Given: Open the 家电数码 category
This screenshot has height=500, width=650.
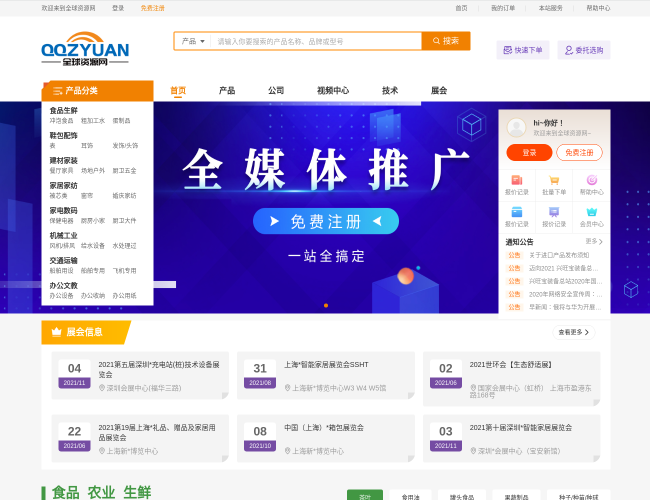Looking at the screenshot, I should (63, 210).
